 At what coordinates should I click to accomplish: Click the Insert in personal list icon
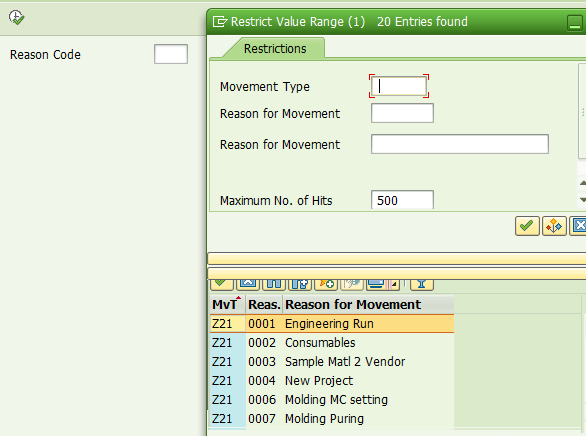pyautogui.click(x=326, y=284)
